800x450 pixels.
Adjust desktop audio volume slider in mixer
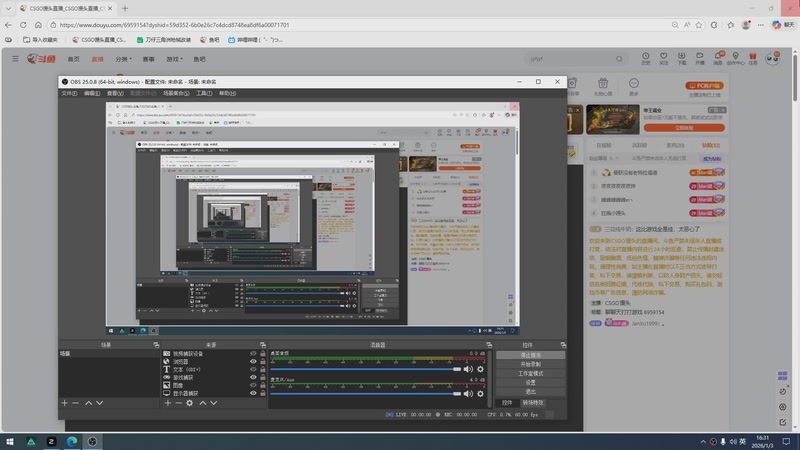[x=366, y=369]
